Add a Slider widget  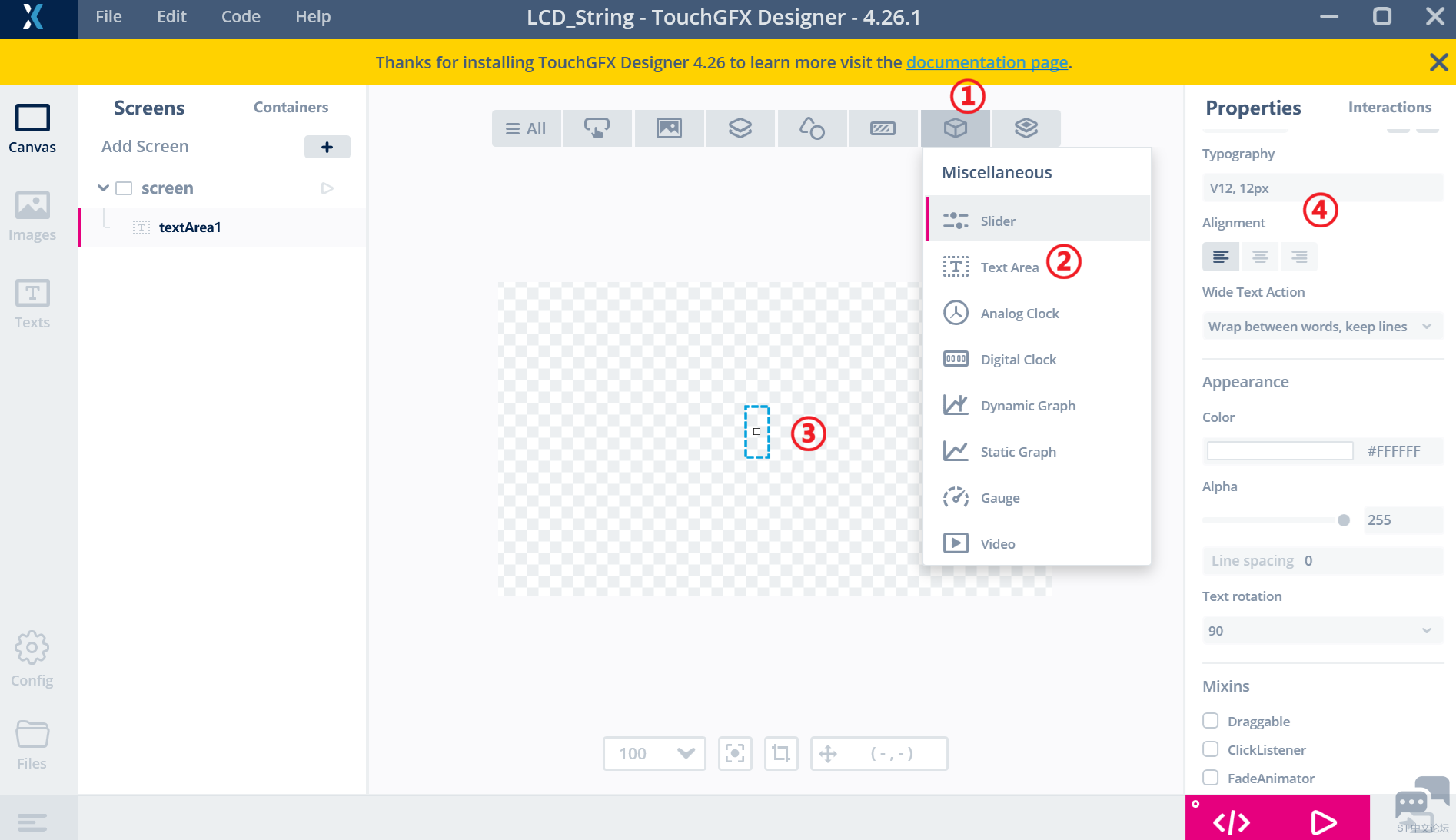(1038, 221)
